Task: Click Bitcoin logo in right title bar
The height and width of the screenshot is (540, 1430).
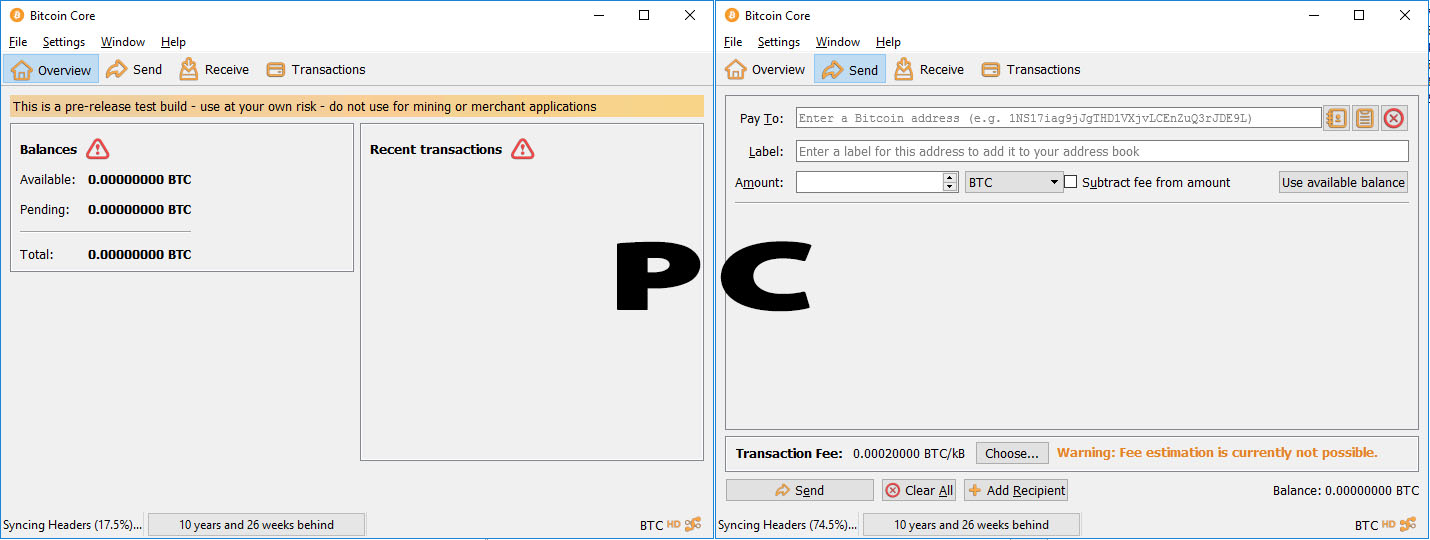Action: (x=731, y=15)
